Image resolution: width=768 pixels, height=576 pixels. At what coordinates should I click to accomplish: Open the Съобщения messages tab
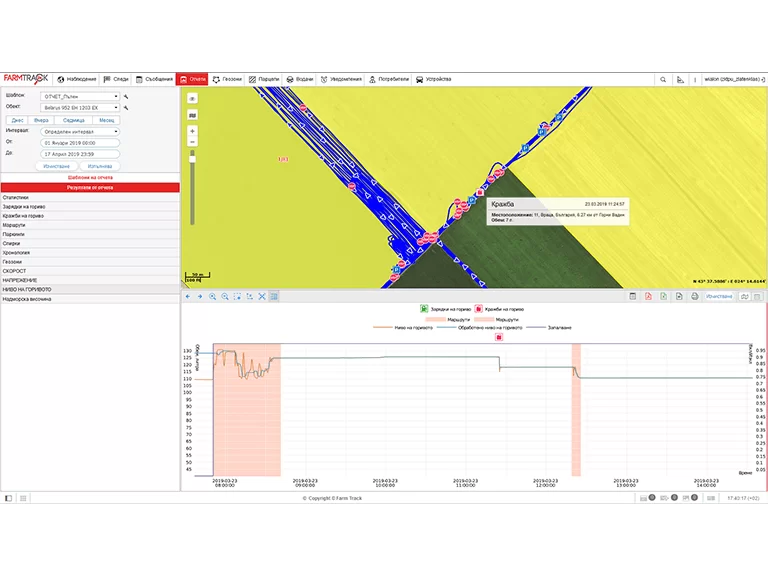[154, 79]
